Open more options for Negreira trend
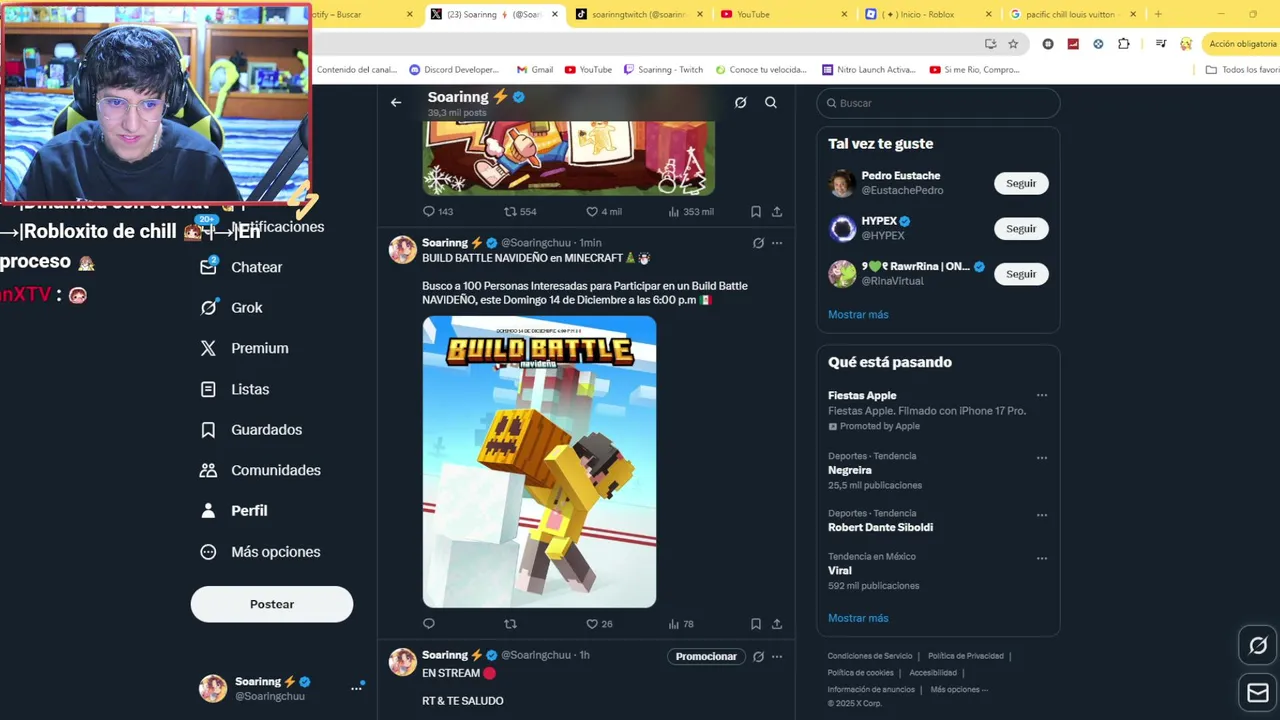1280x720 pixels. click(1042, 458)
